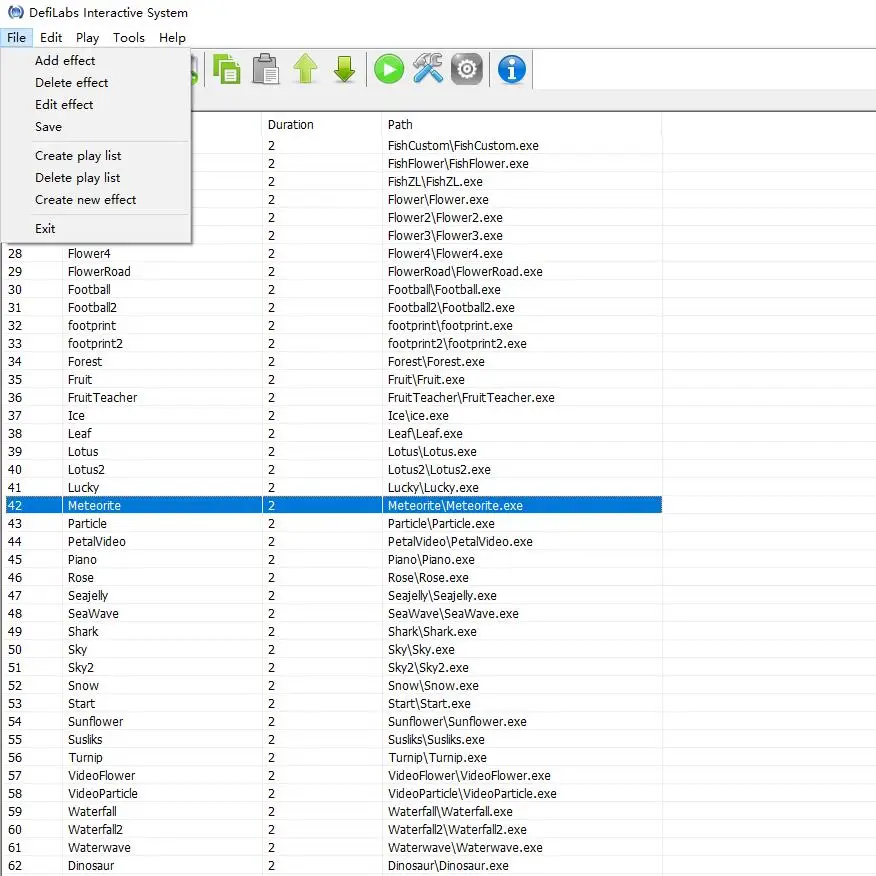Screen dimensions: 876x876
Task: Select the FlowerRoad effect row
Action: click(x=334, y=272)
